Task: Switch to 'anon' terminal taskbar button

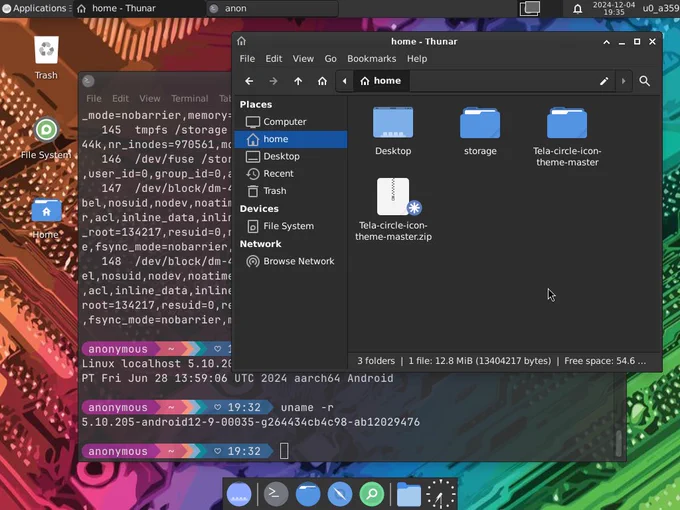Action: (272, 8)
